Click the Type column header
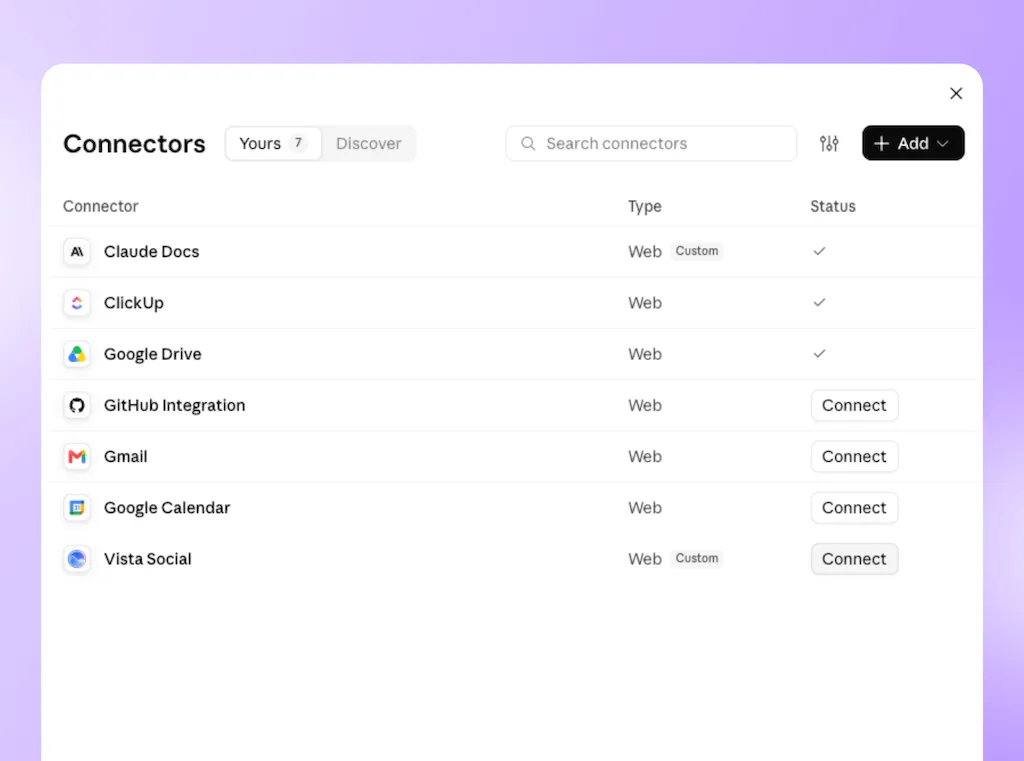The image size is (1024, 761). click(645, 206)
